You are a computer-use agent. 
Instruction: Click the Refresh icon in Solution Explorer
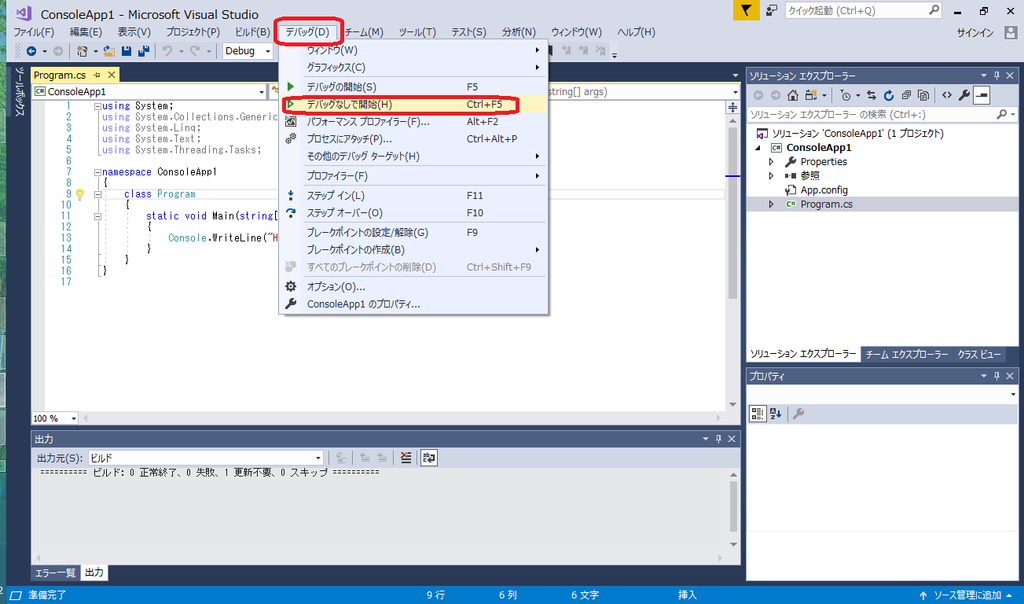[x=888, y=95]
